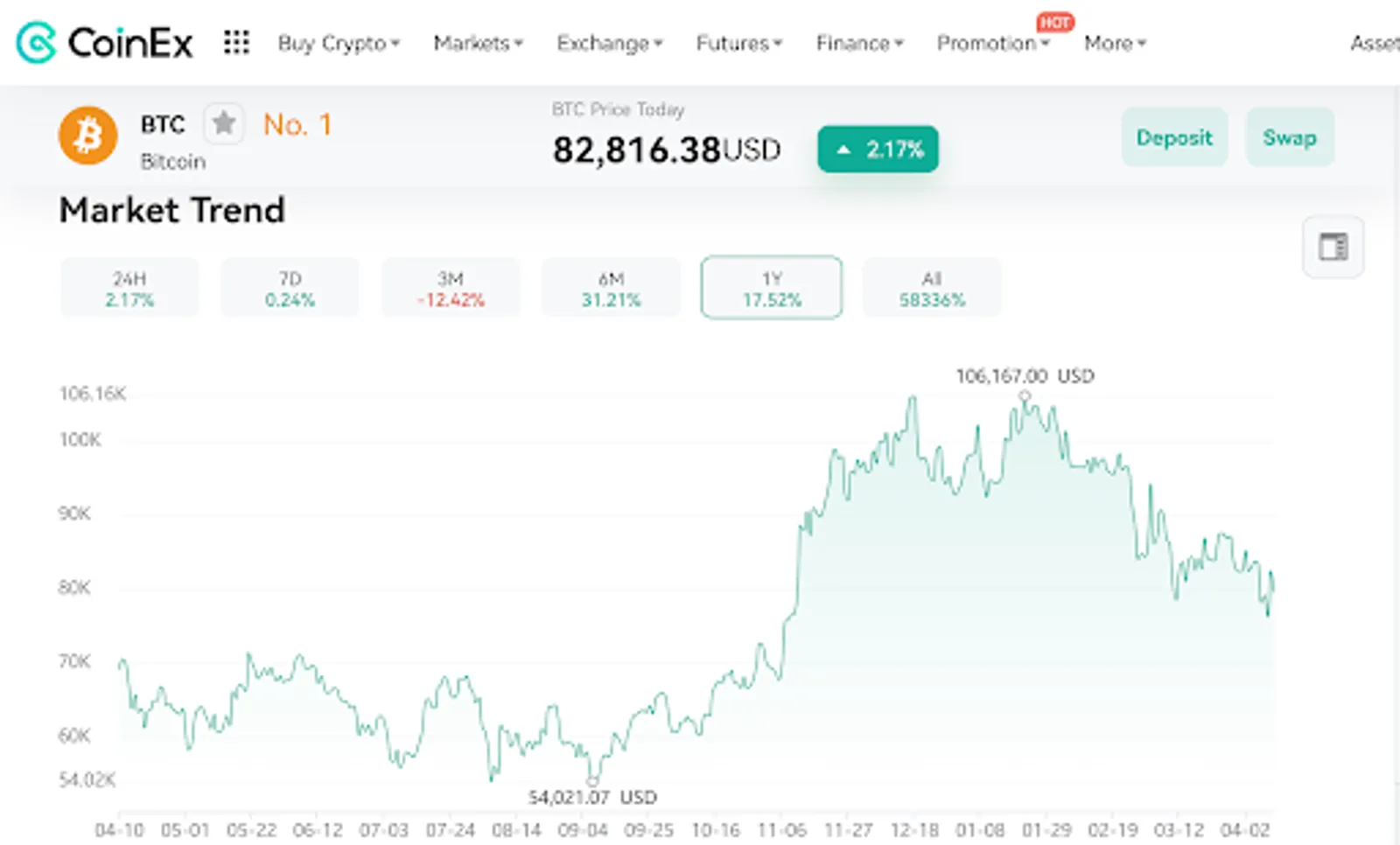Click the Deposit button
The image size is (1400, 845).
point(1174,137)
